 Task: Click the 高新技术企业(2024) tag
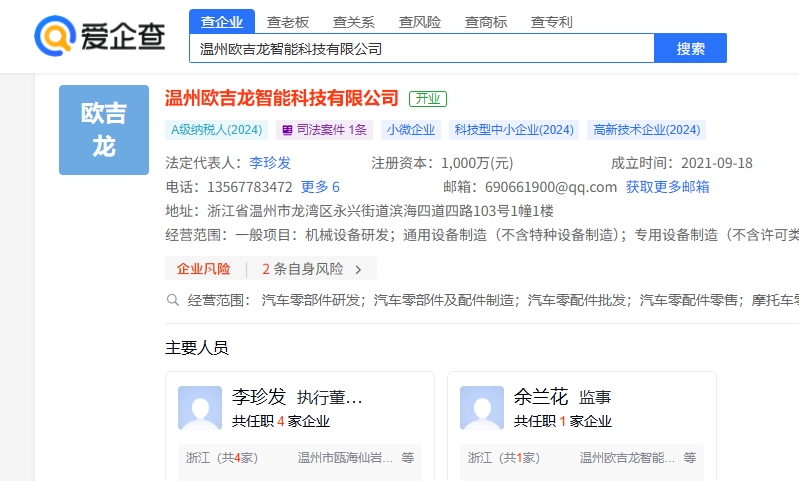[x=647, y=130]
